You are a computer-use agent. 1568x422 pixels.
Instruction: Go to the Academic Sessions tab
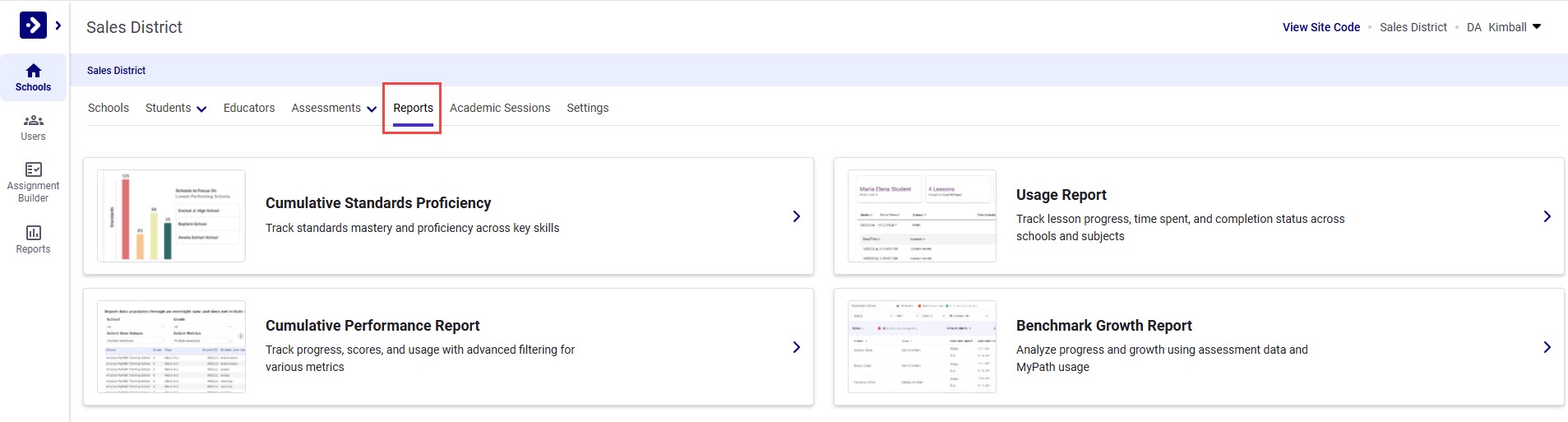pyautogui.click(x=500, y=108)
